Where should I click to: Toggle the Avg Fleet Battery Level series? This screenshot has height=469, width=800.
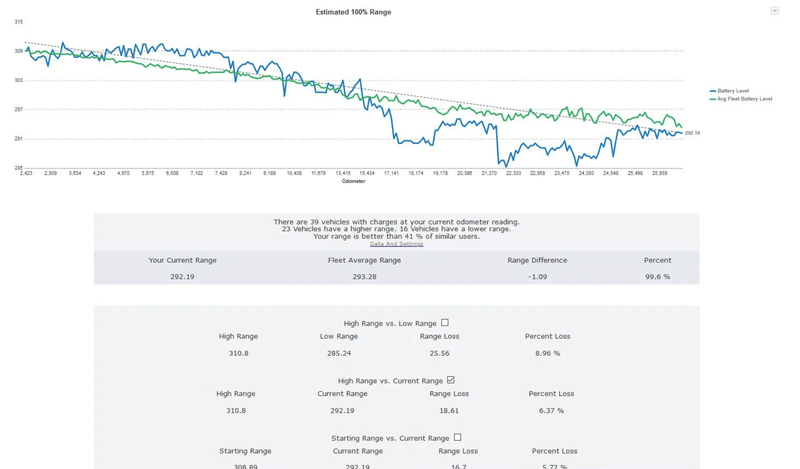coord(744,99)
